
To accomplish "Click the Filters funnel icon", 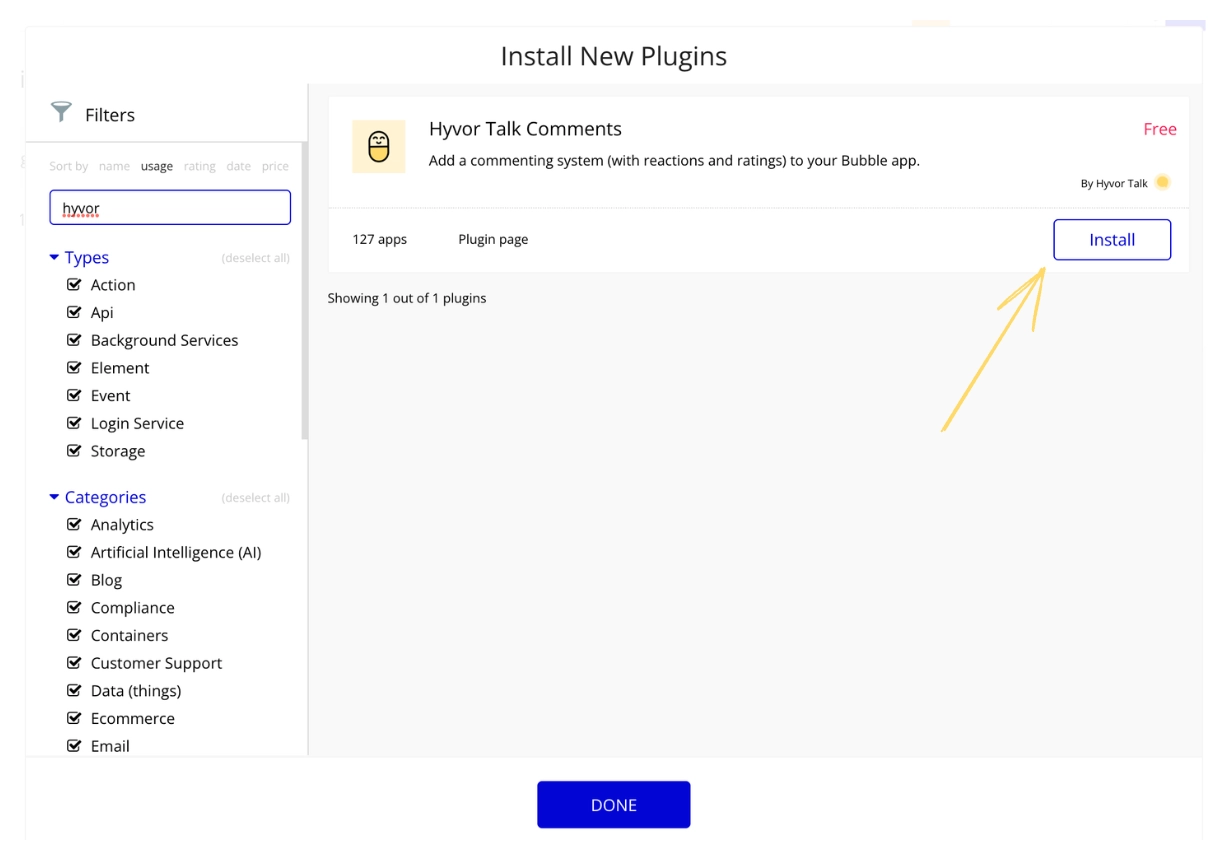I will [x=62, y=112].
